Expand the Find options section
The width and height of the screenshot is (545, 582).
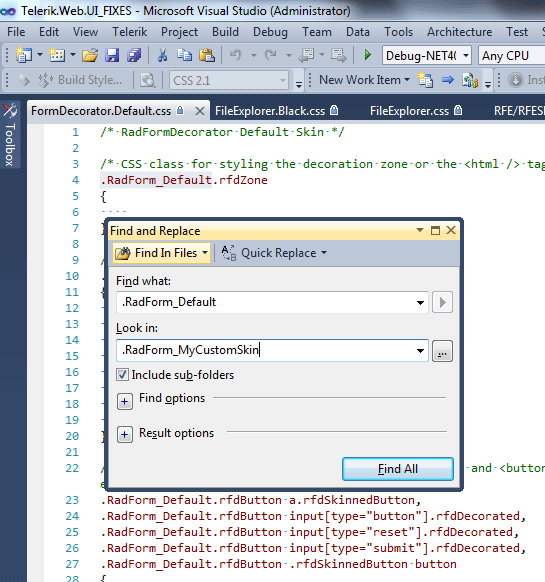[125, 401]
